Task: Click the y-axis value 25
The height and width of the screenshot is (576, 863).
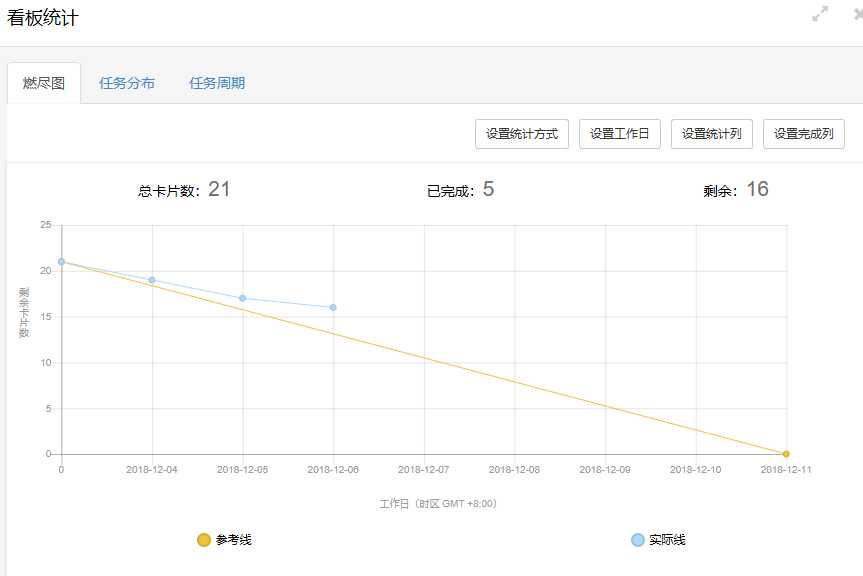Action: [x=46, y=224]
